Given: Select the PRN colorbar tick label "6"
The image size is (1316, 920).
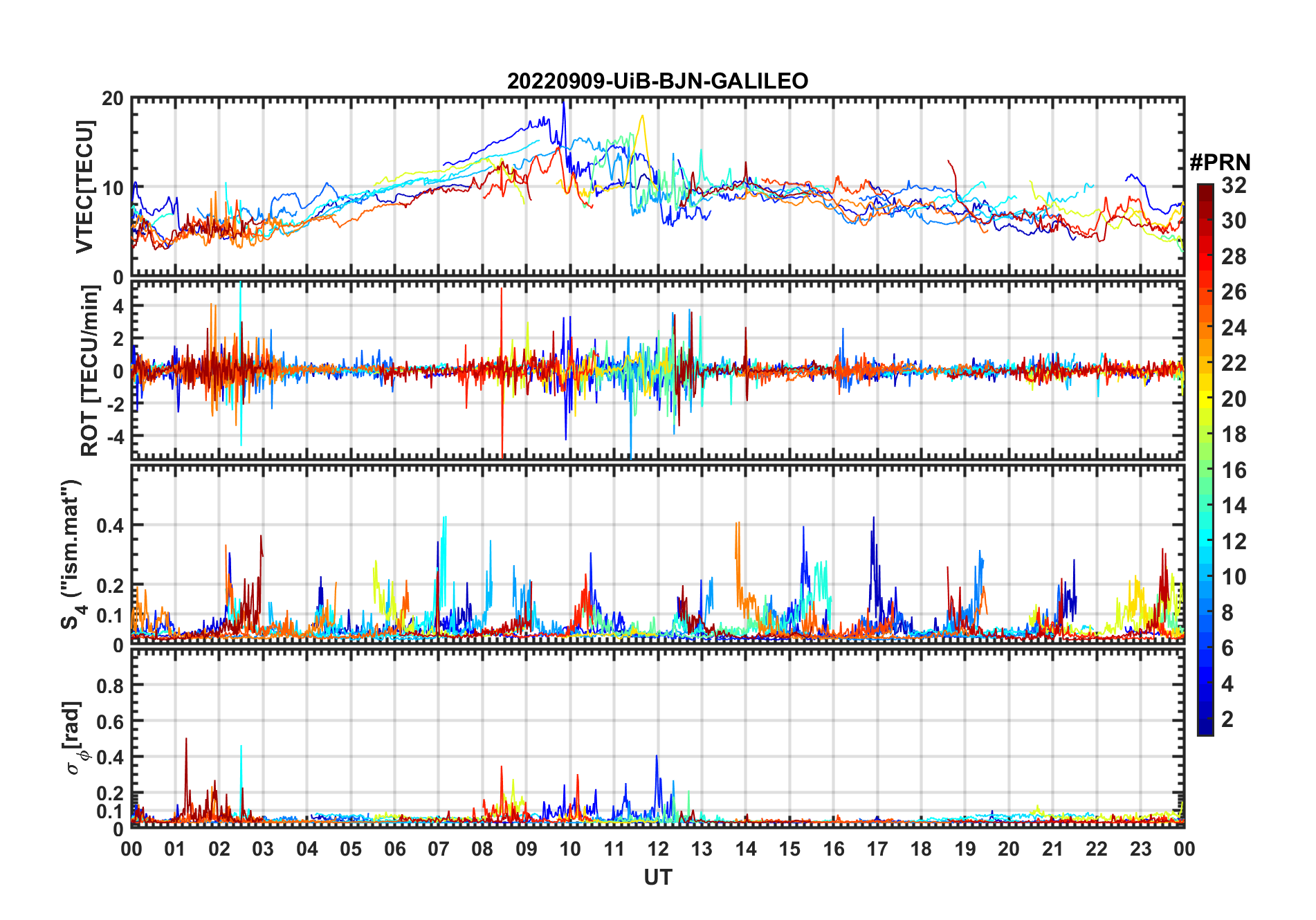Looking at the screenshot, I should [1227, 648].
